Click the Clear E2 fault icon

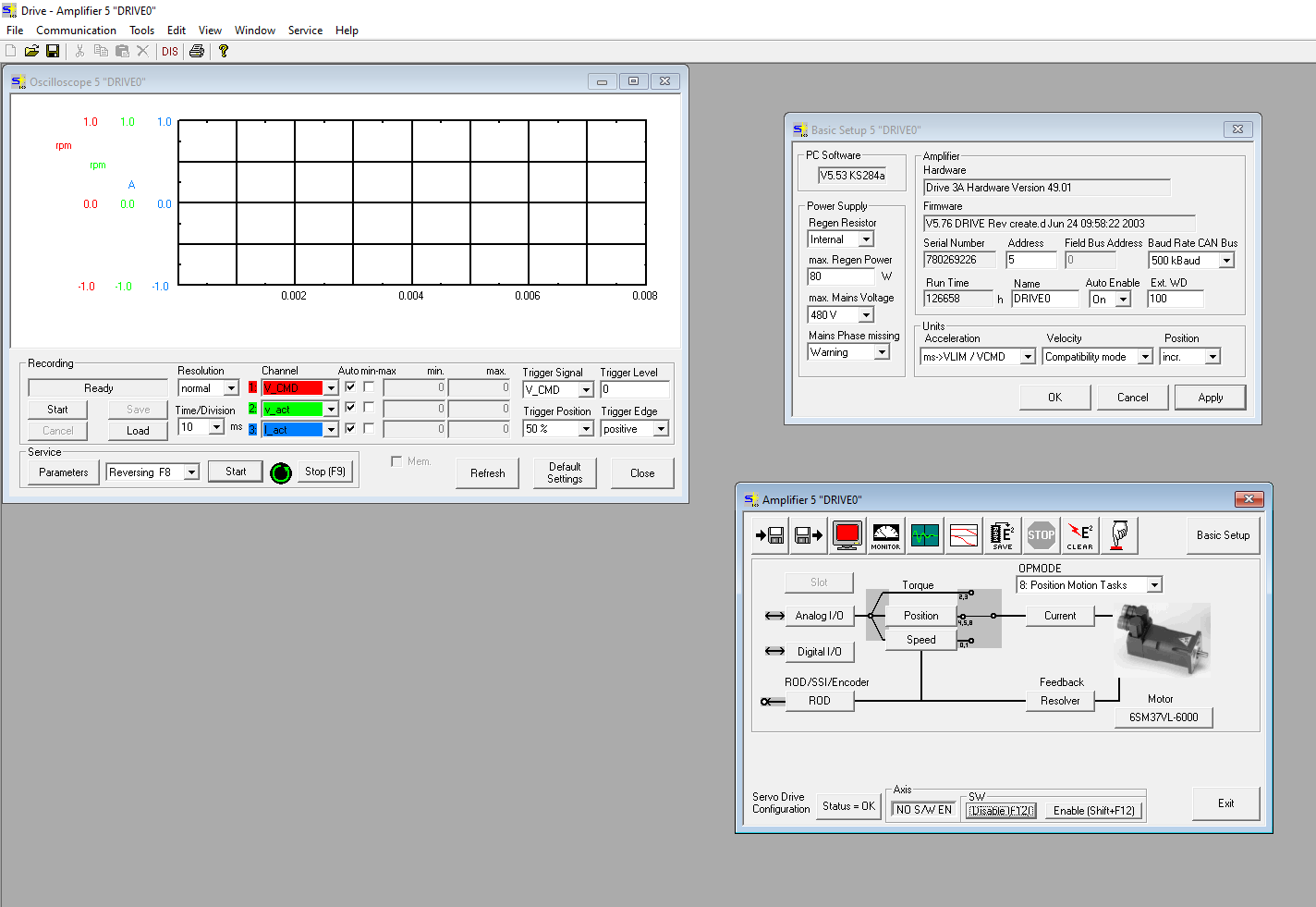(1079, 535)
